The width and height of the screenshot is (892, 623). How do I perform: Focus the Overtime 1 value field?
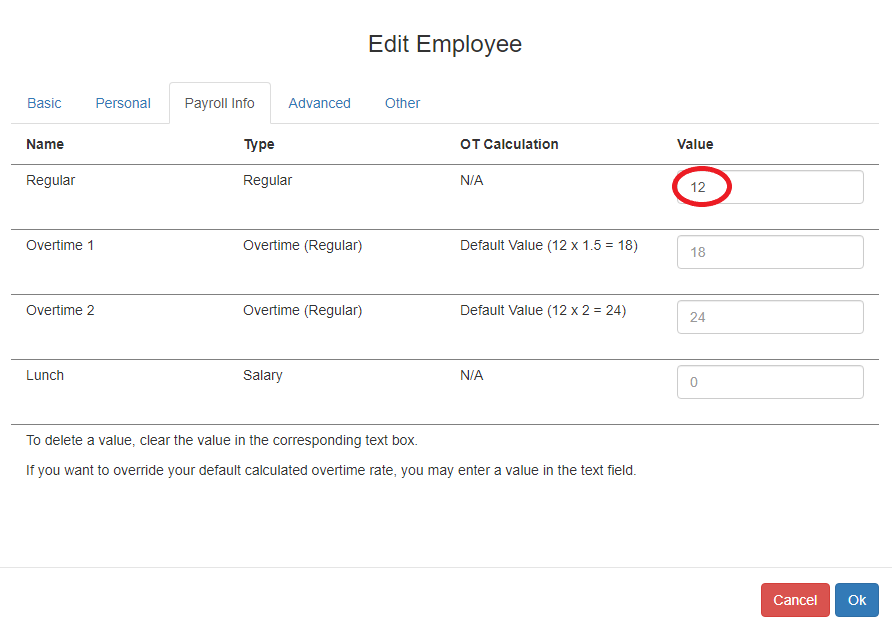pyautogui.click(x=769, y=252)
